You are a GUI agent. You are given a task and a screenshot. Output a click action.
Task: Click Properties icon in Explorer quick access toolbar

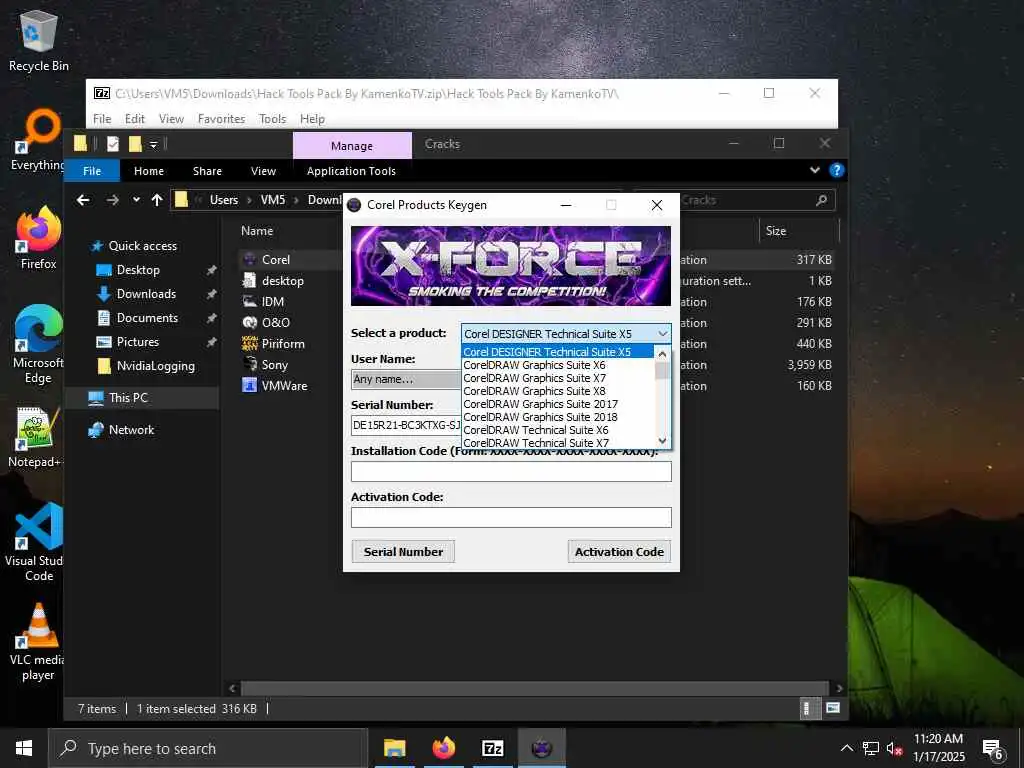(x=113, y=144)
